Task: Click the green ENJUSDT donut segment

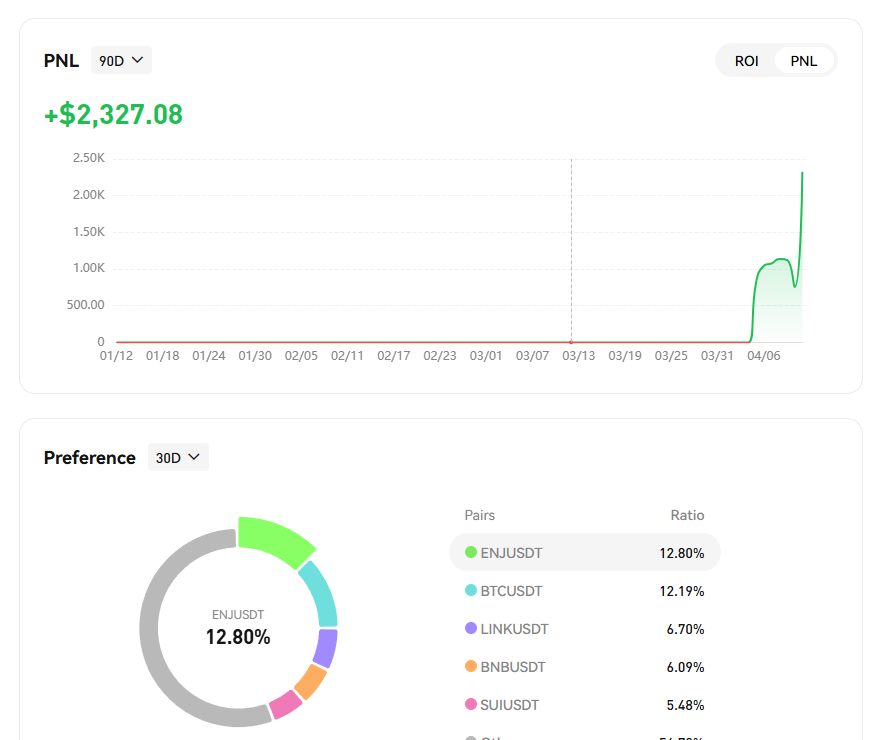Action: click(273, 538)
